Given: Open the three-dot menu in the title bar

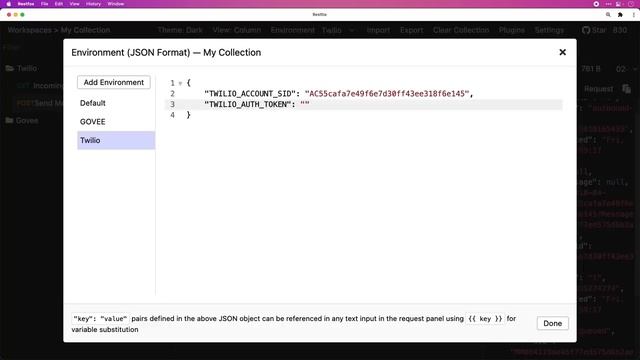Looking at the screenshot, I should click(633, 15).
